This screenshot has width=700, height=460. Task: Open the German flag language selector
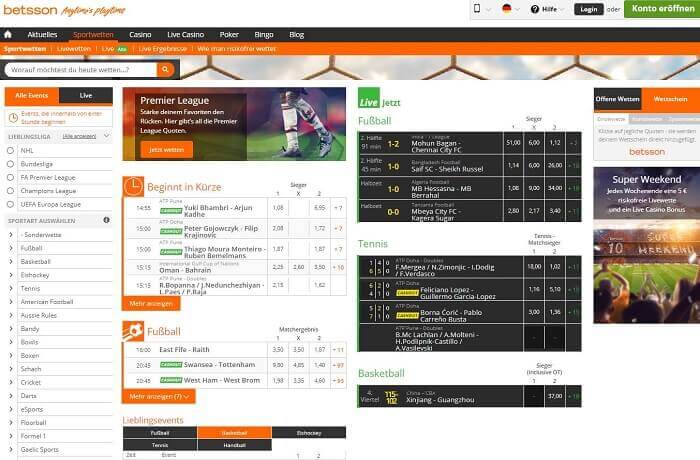tap(506, 8)
